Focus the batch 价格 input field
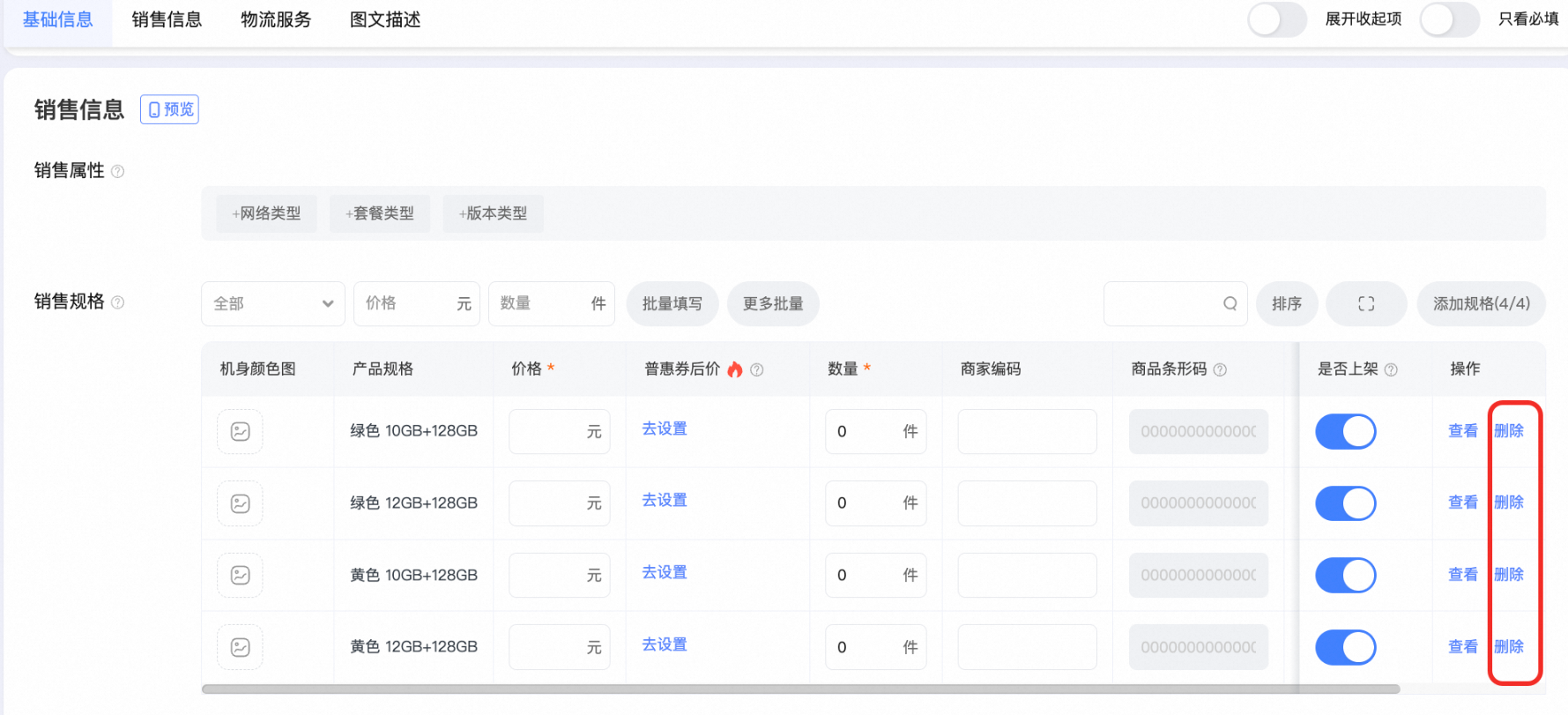Screen dimensions: 1568x715 point(417,303)
